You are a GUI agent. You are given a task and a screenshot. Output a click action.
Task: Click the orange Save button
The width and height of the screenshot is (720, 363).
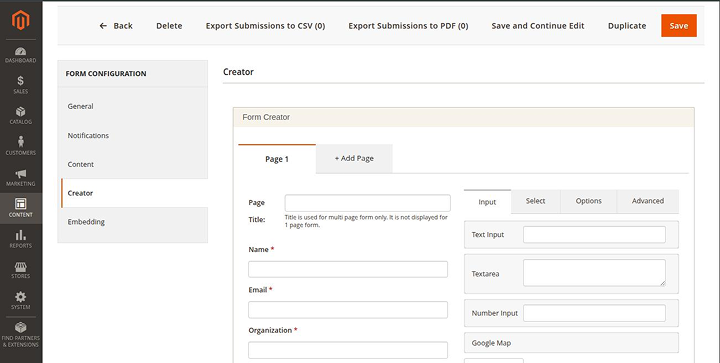pyautogui.click(x=679, y=26)
